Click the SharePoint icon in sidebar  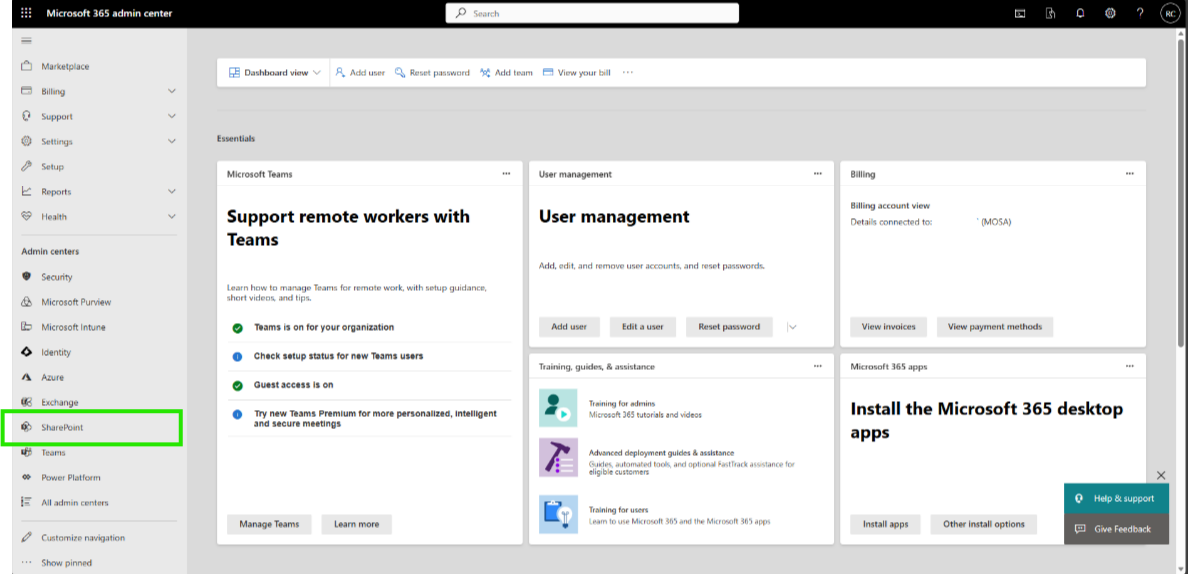[x=27, y=427]
